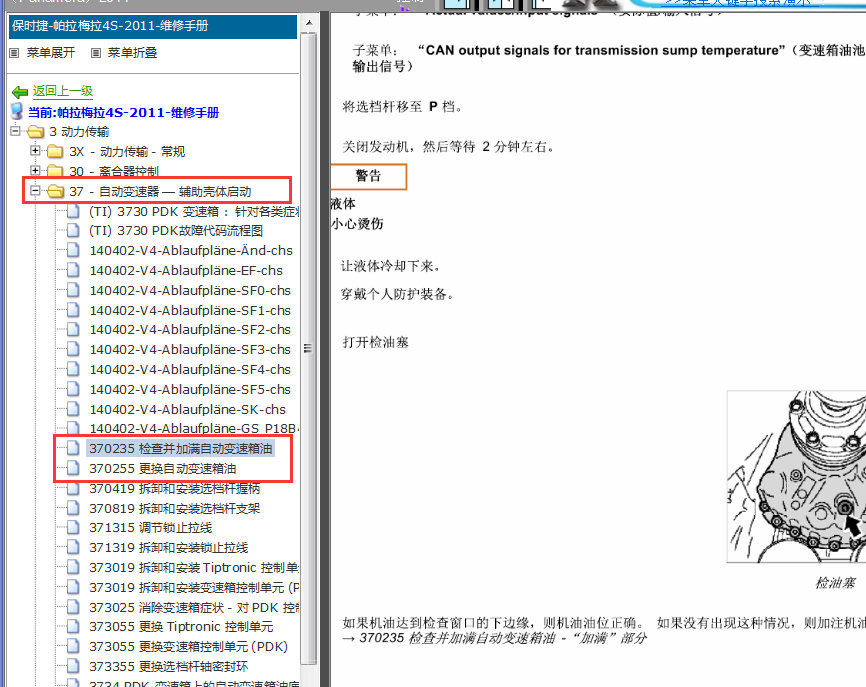Click the document icon next to 370255 更换自动变速箱油
Screen dimensions: 866x687
pos(72,468)
